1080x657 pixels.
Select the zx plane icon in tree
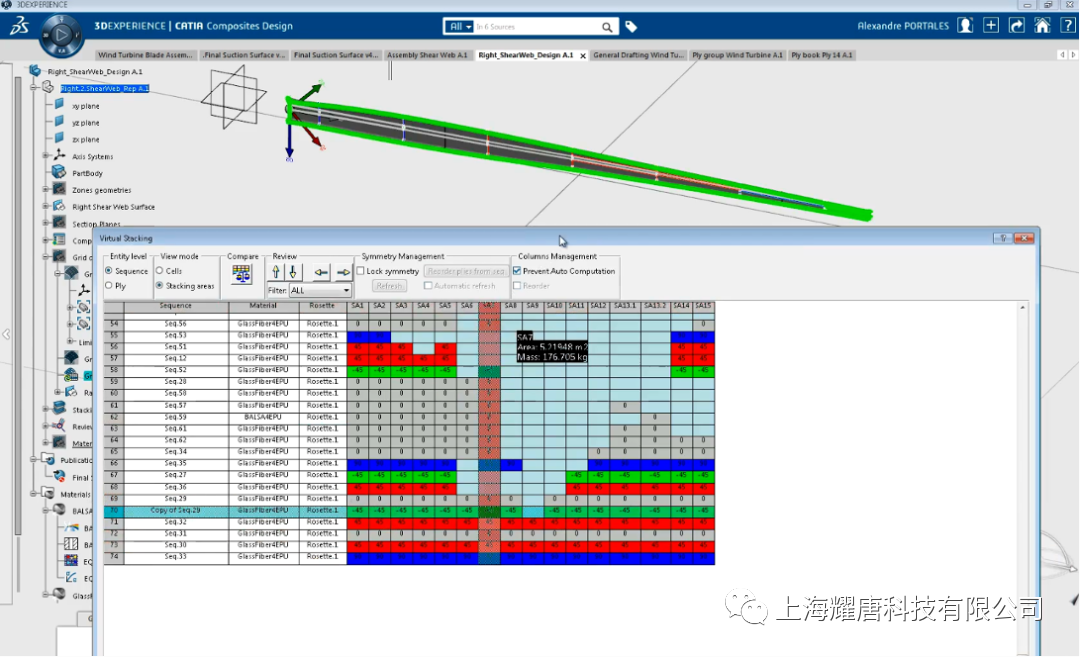click(x=59, y=138)
